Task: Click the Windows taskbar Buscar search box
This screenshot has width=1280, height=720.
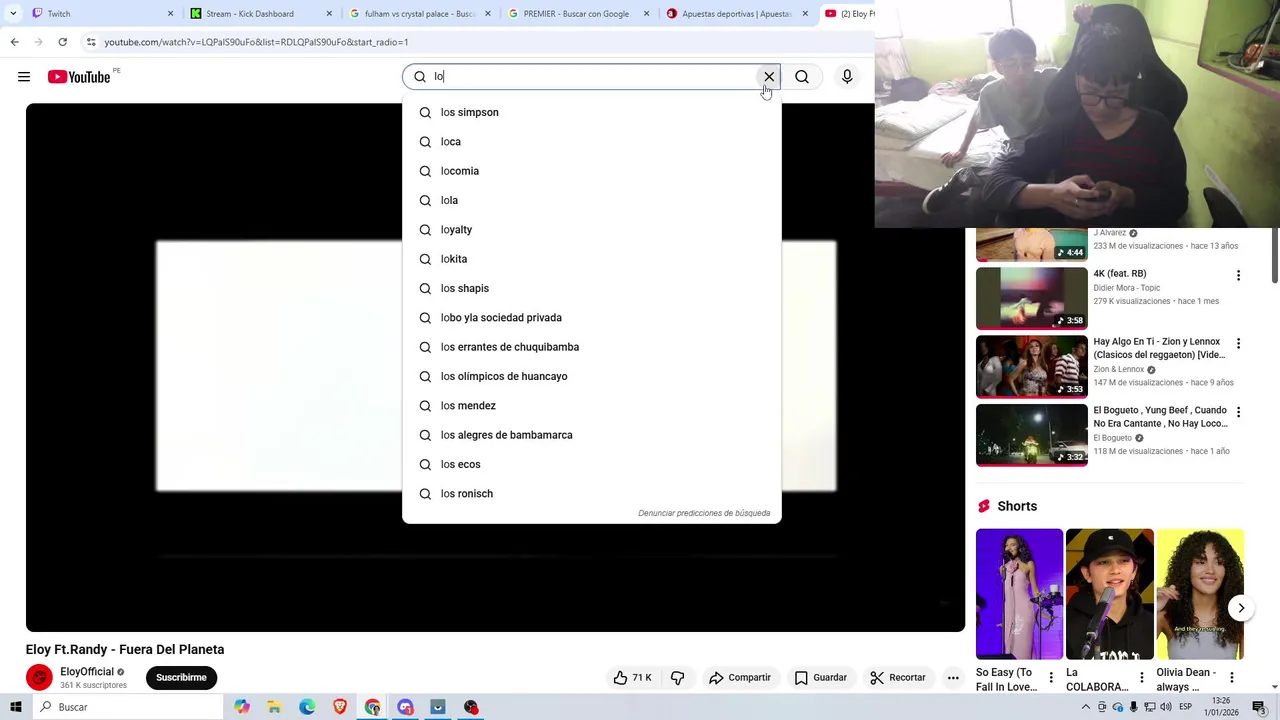Action: (128, 707)
